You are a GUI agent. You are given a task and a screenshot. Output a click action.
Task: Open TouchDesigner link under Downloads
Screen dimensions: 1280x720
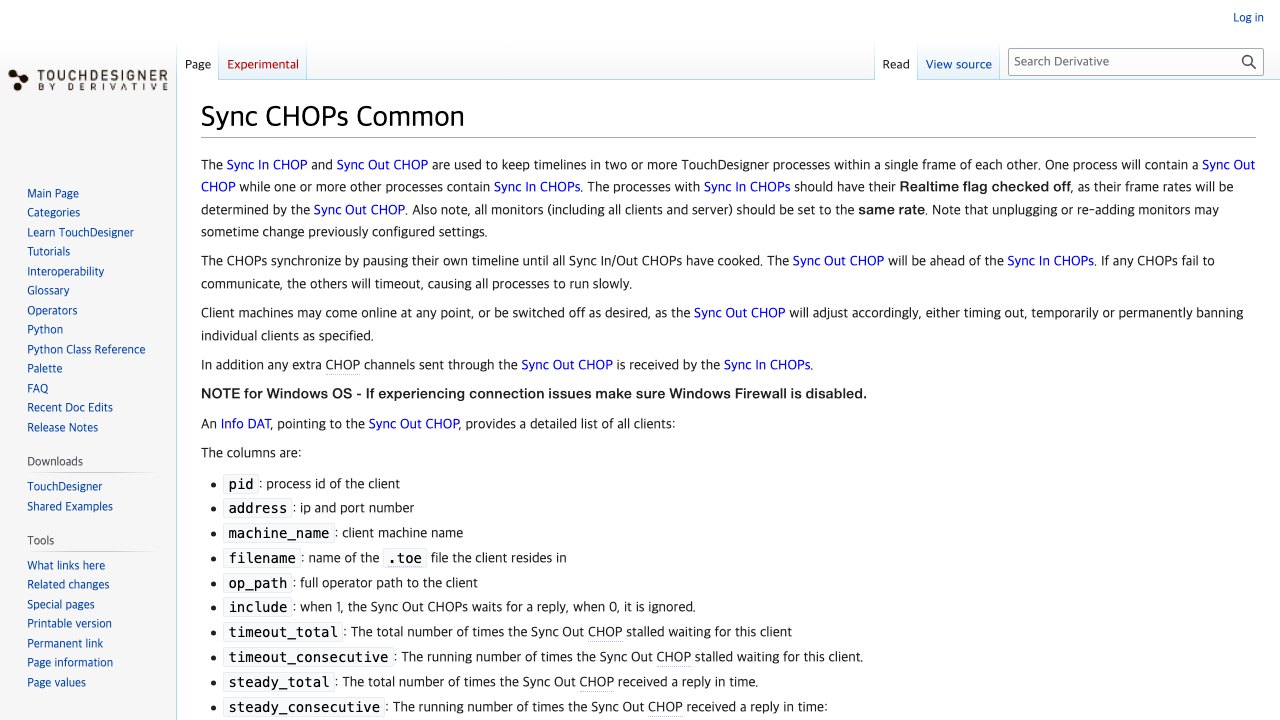(65, 486)
